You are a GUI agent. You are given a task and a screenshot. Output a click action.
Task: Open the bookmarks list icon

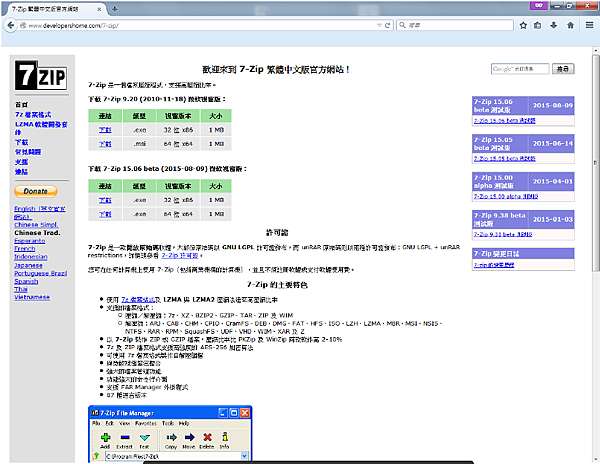(538, 25)
